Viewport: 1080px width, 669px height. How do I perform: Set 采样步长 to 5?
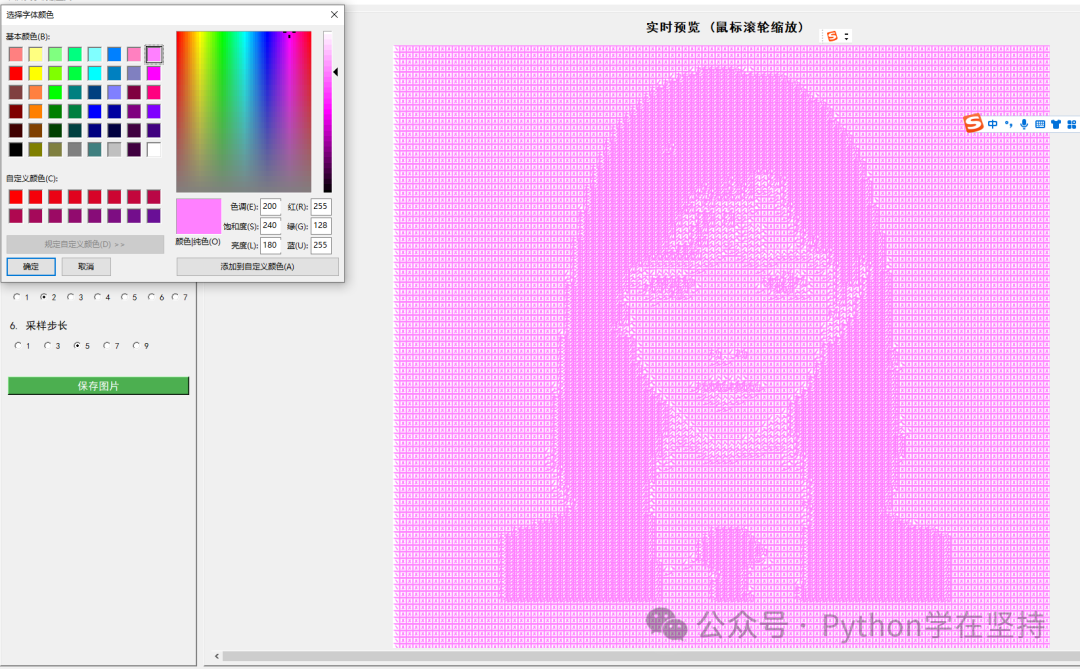[76, 345]
